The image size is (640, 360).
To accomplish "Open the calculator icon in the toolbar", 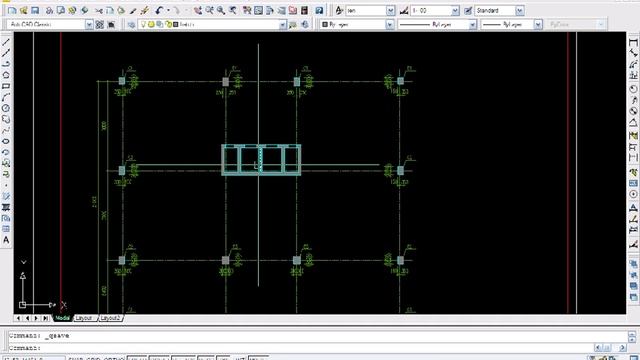I will pyautogui.click(x=304, y=11).
